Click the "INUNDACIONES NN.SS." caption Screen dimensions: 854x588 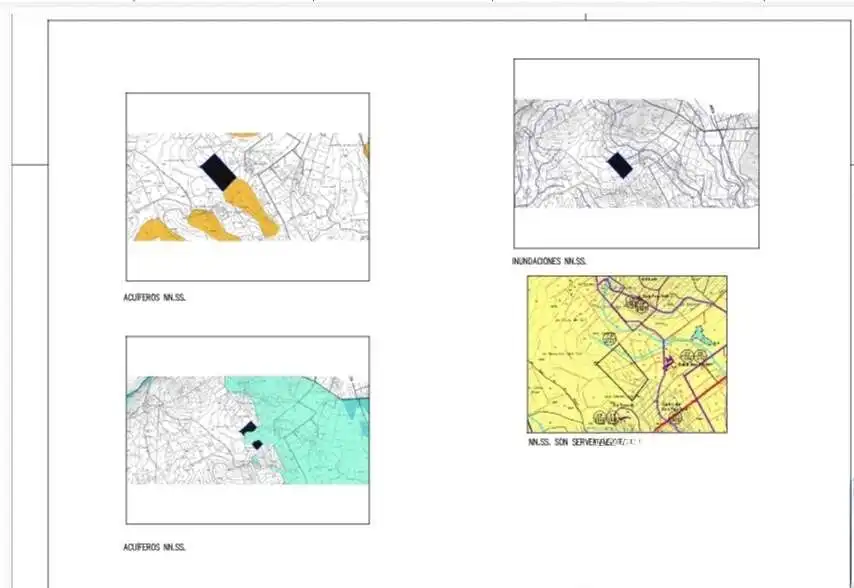tap(549, 261)
